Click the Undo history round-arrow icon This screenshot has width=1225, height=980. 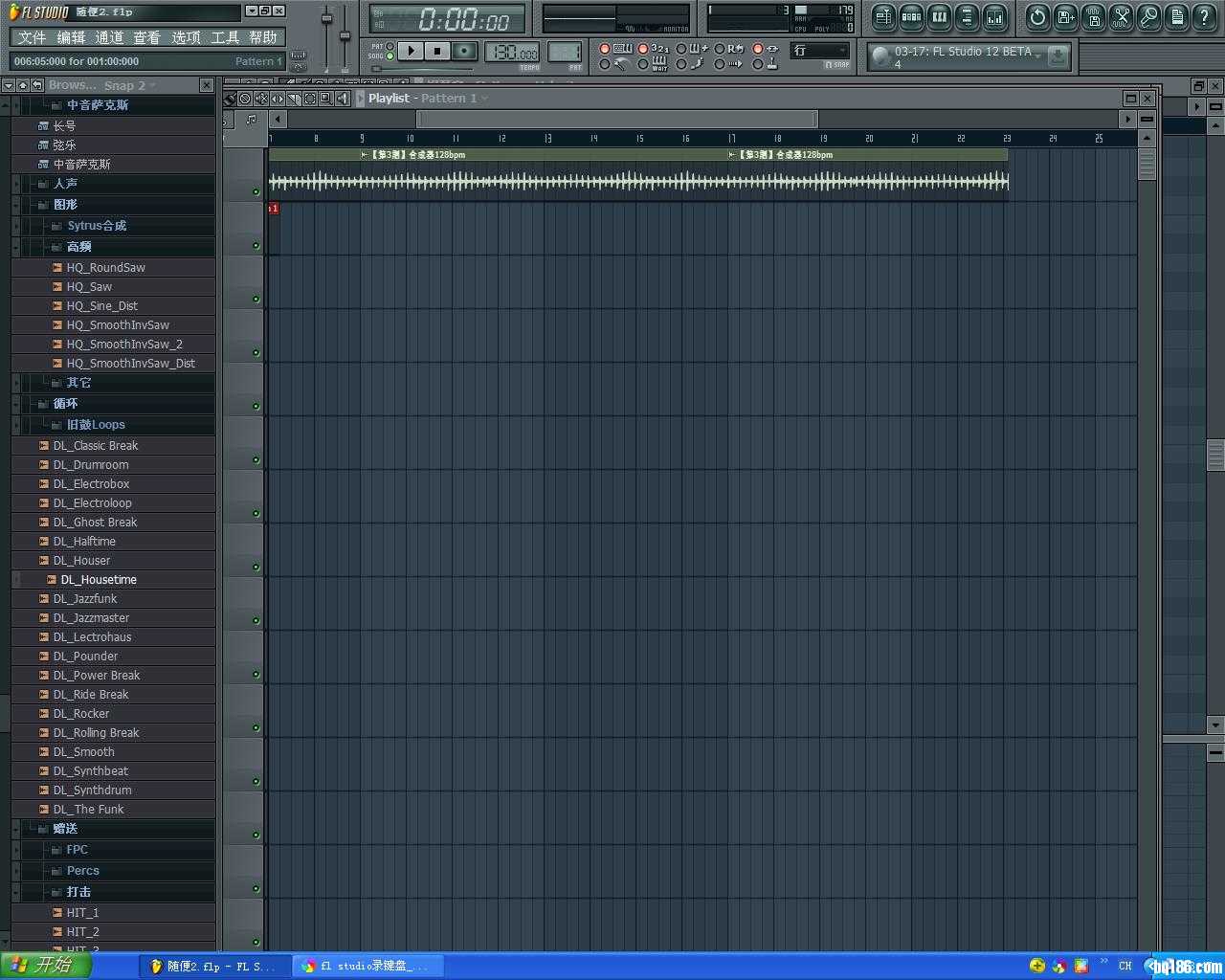click(1037, 16)
